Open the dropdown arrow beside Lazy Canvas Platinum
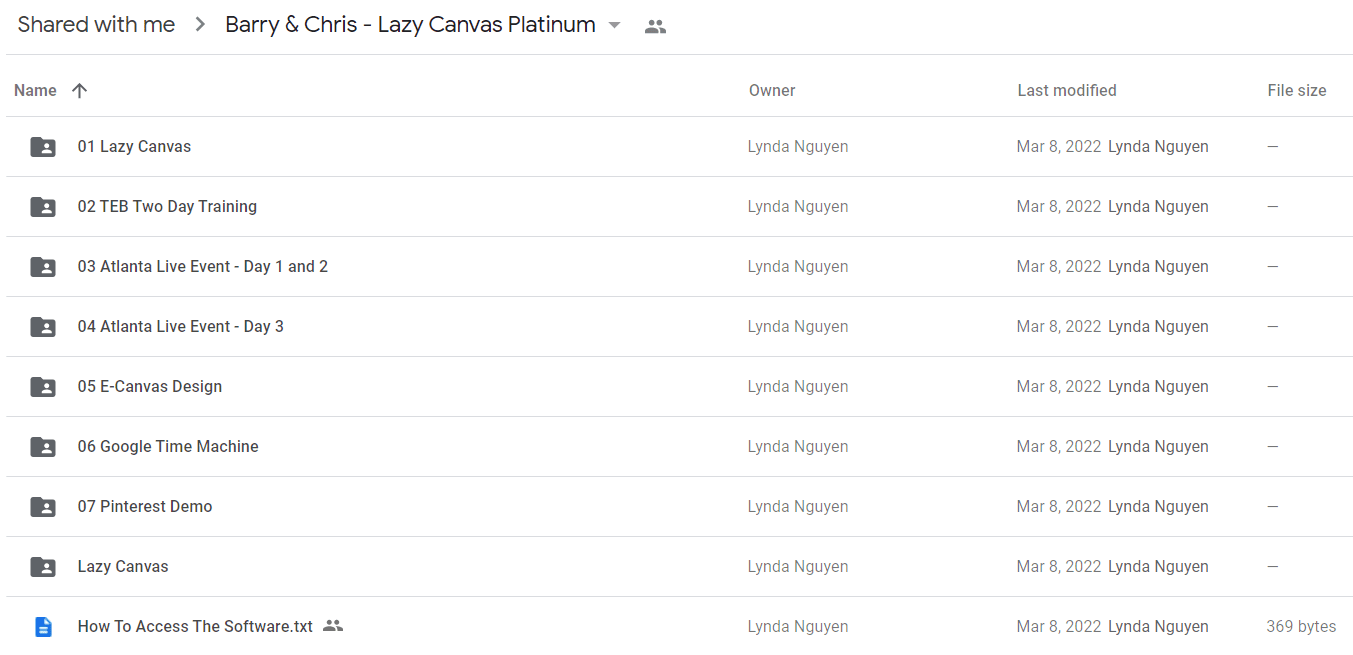Image resolution: width=1353 pixels, height=655 pixels. click(615, 25)
